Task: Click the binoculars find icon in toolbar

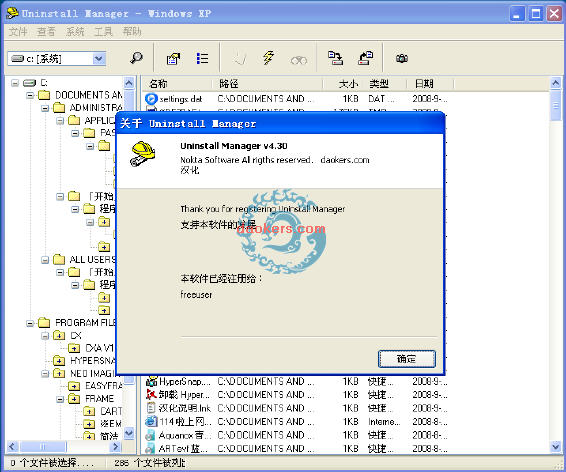Action: coord(299,60)
